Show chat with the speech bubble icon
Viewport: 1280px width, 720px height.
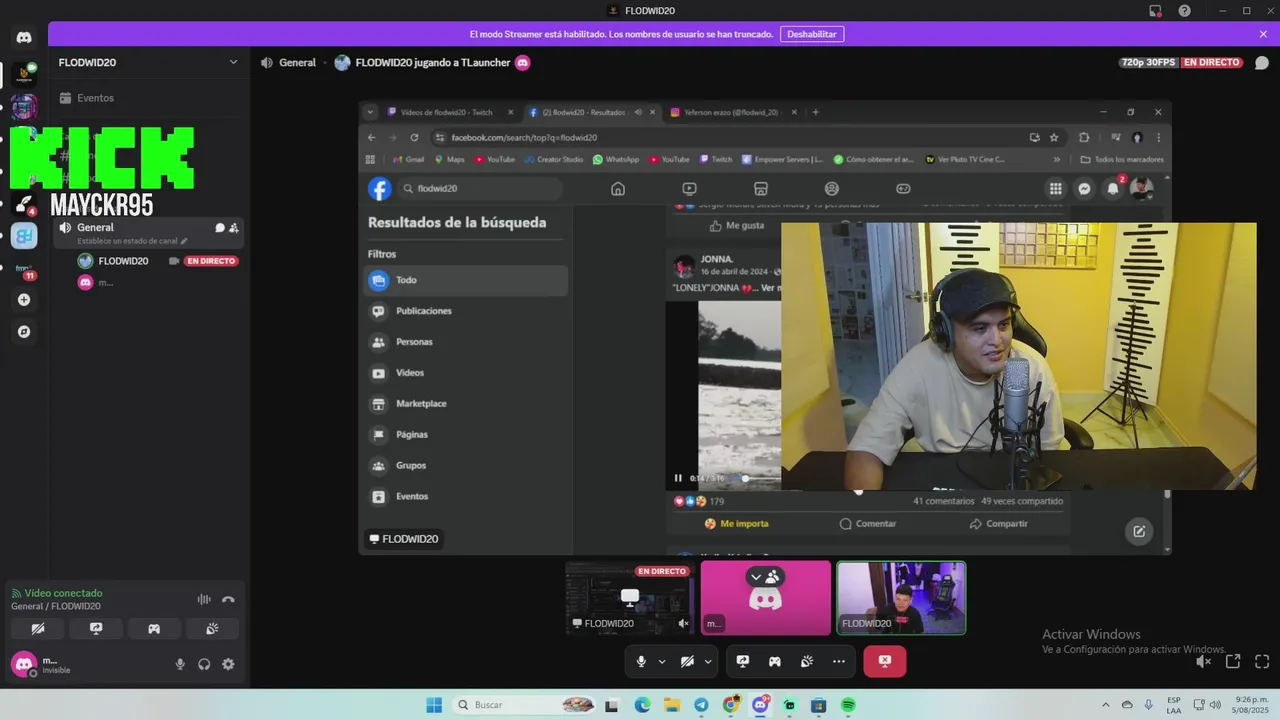pyautogui.click(x=1262, y=63)
